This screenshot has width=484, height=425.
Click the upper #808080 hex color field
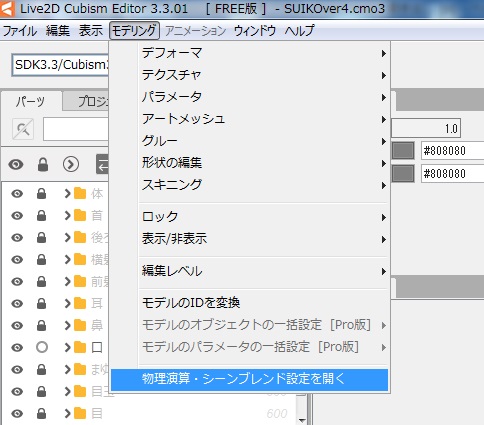tap(452, 151)
